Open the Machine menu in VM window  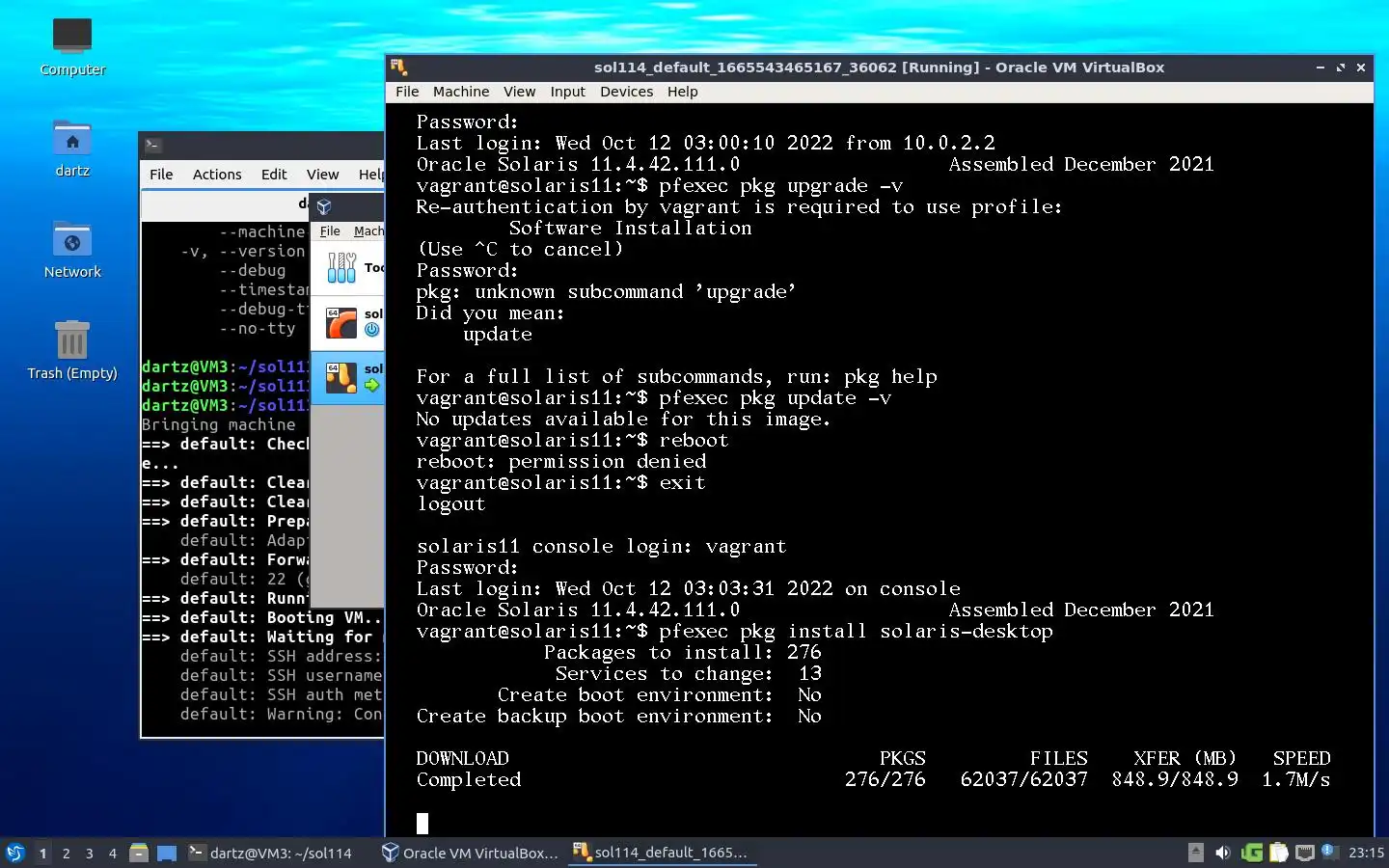461,92
